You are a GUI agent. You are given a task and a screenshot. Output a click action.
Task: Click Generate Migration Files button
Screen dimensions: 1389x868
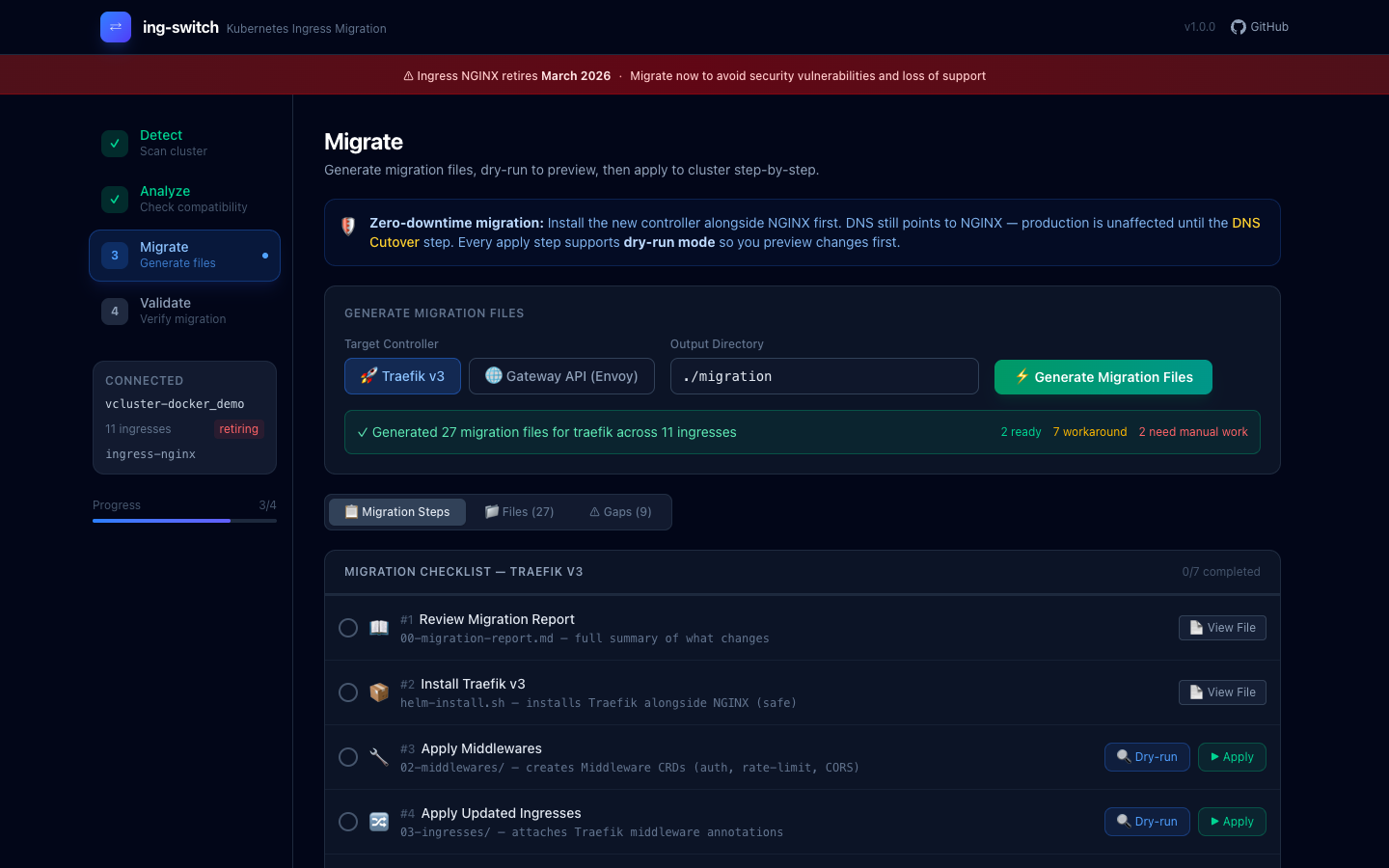coord(1103,377)
